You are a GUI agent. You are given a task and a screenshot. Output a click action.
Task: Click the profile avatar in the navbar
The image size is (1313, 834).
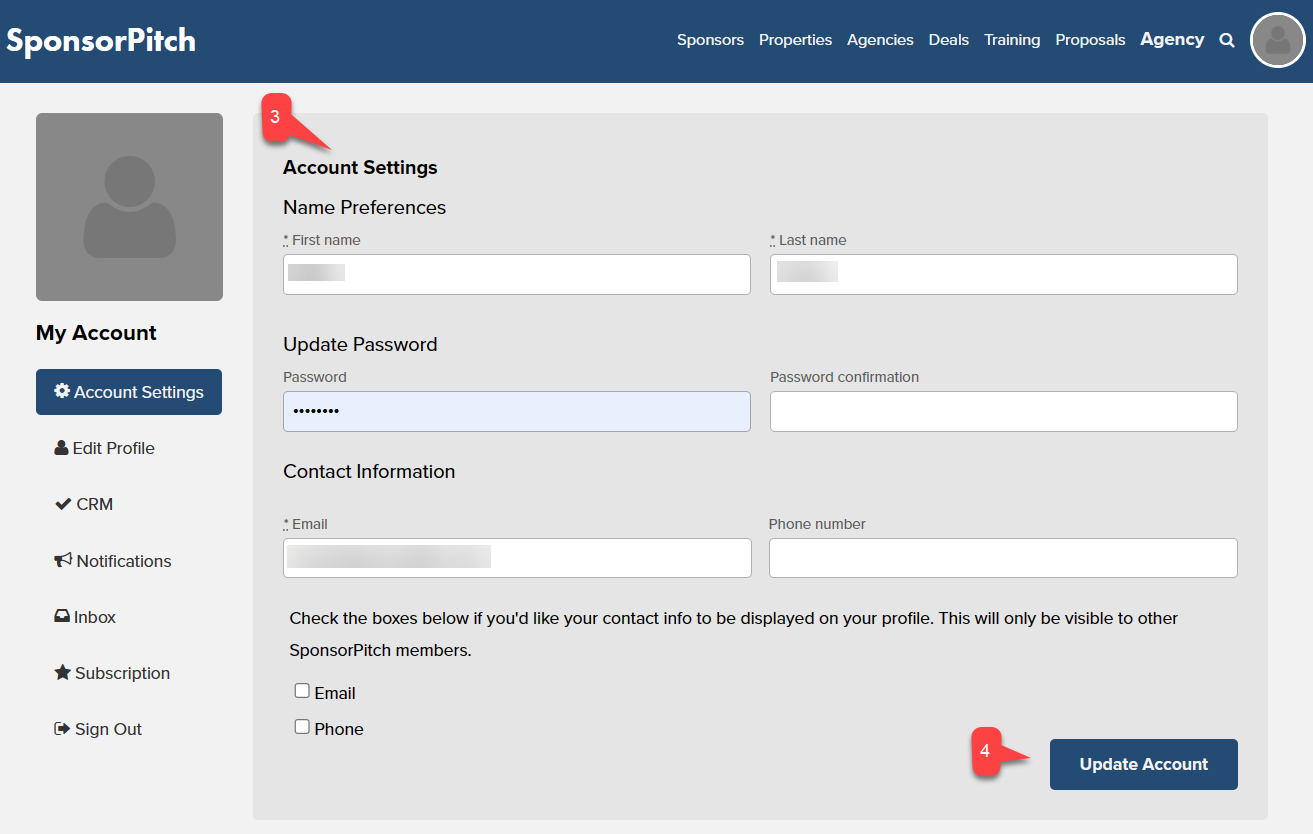pos(1277,40)
